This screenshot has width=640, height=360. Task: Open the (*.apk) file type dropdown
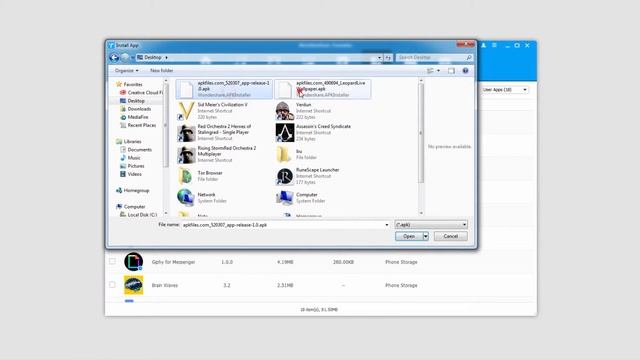coord(431,225)
